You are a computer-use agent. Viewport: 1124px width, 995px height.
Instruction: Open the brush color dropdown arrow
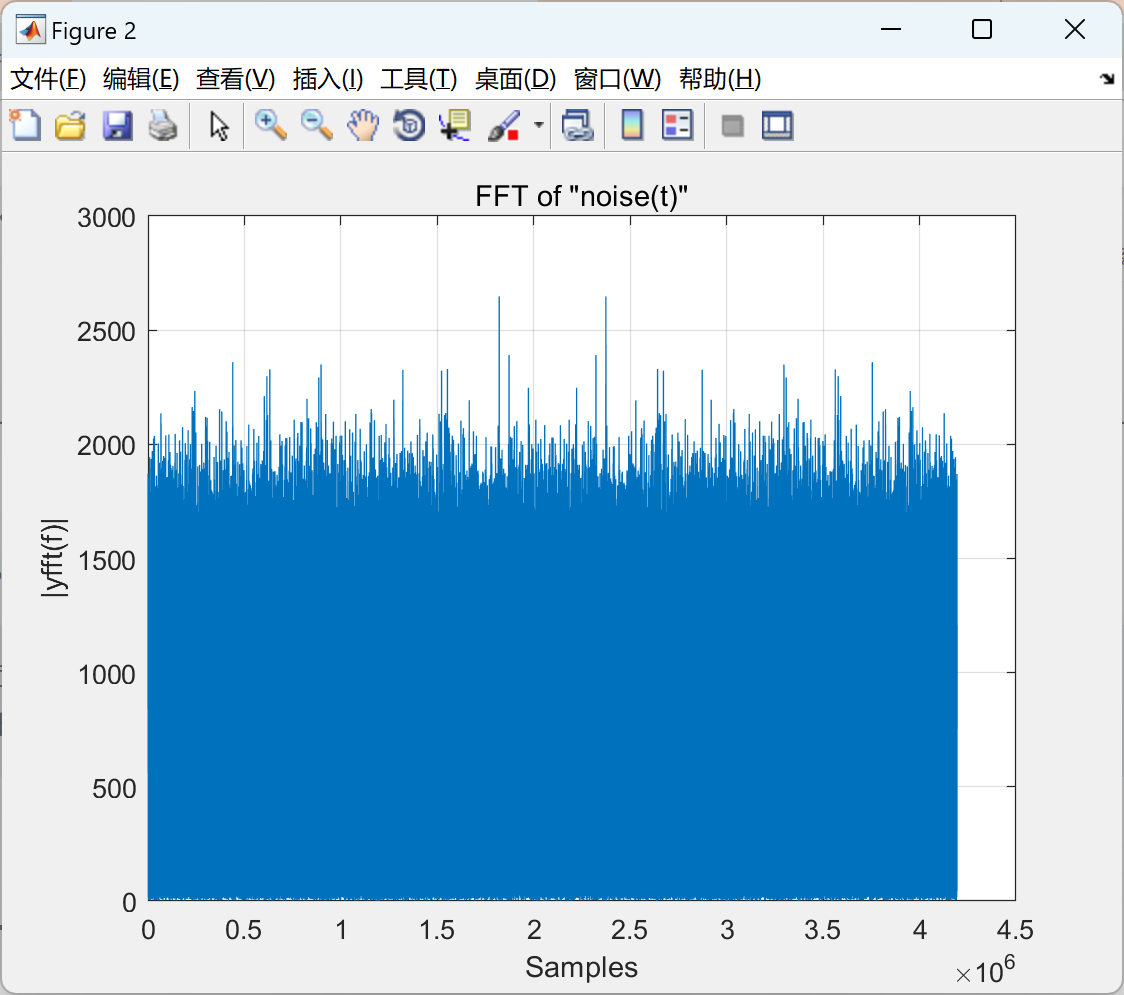pos(539,125)
